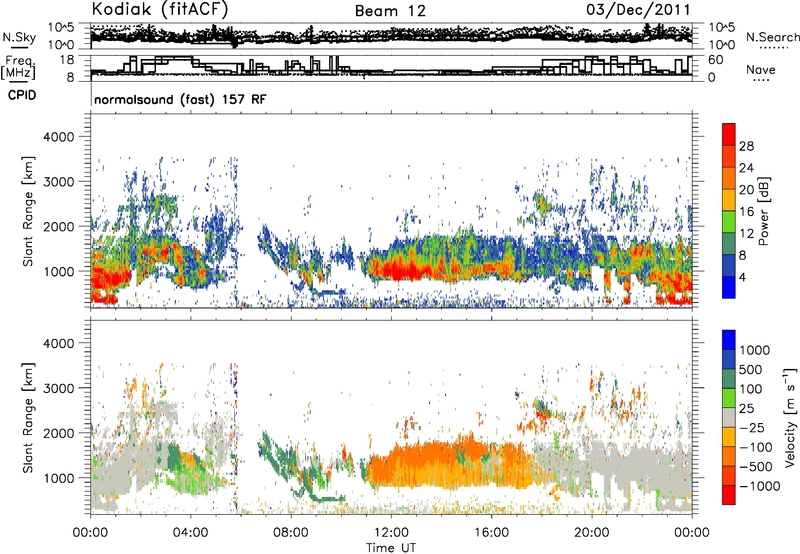
Task: Click the 'Nave' legend label
Action: pos(761,69)
